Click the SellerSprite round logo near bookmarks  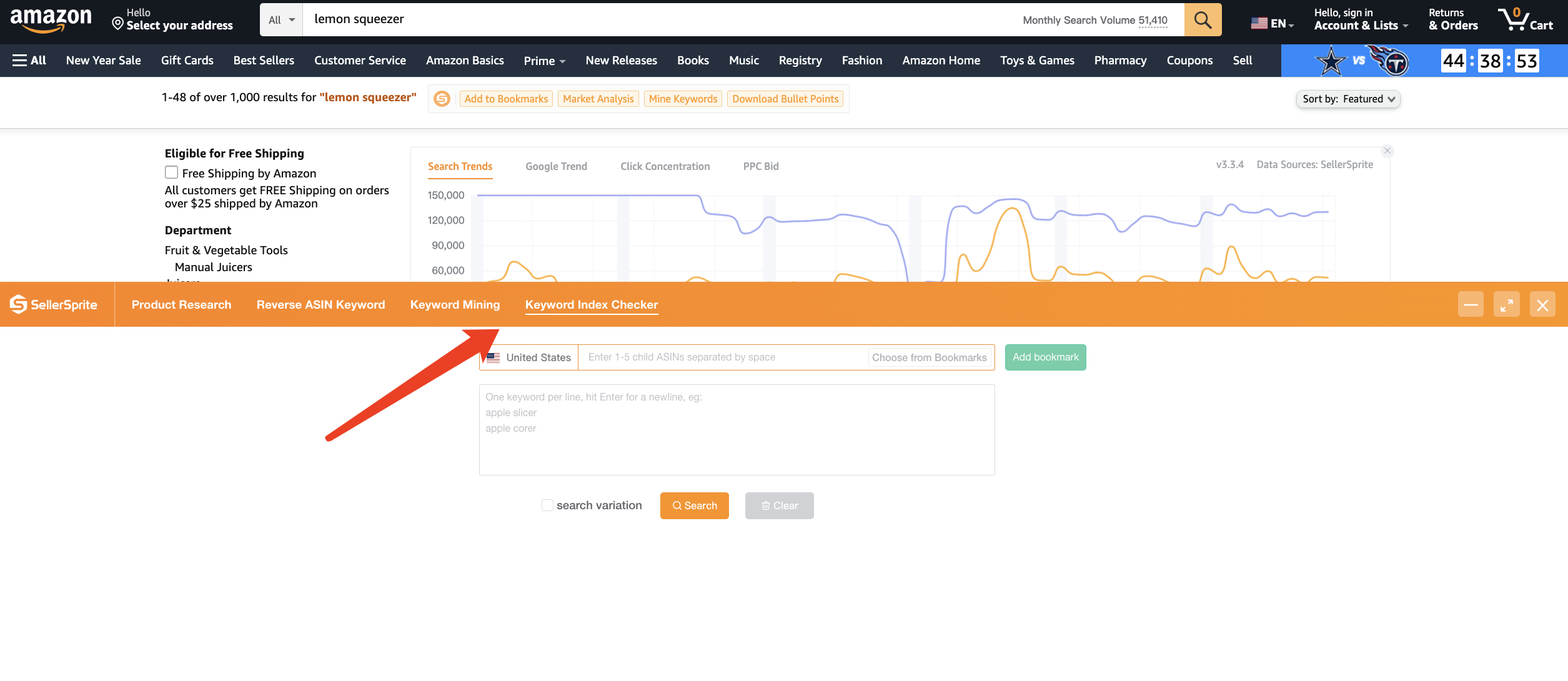tap(442, 99)
